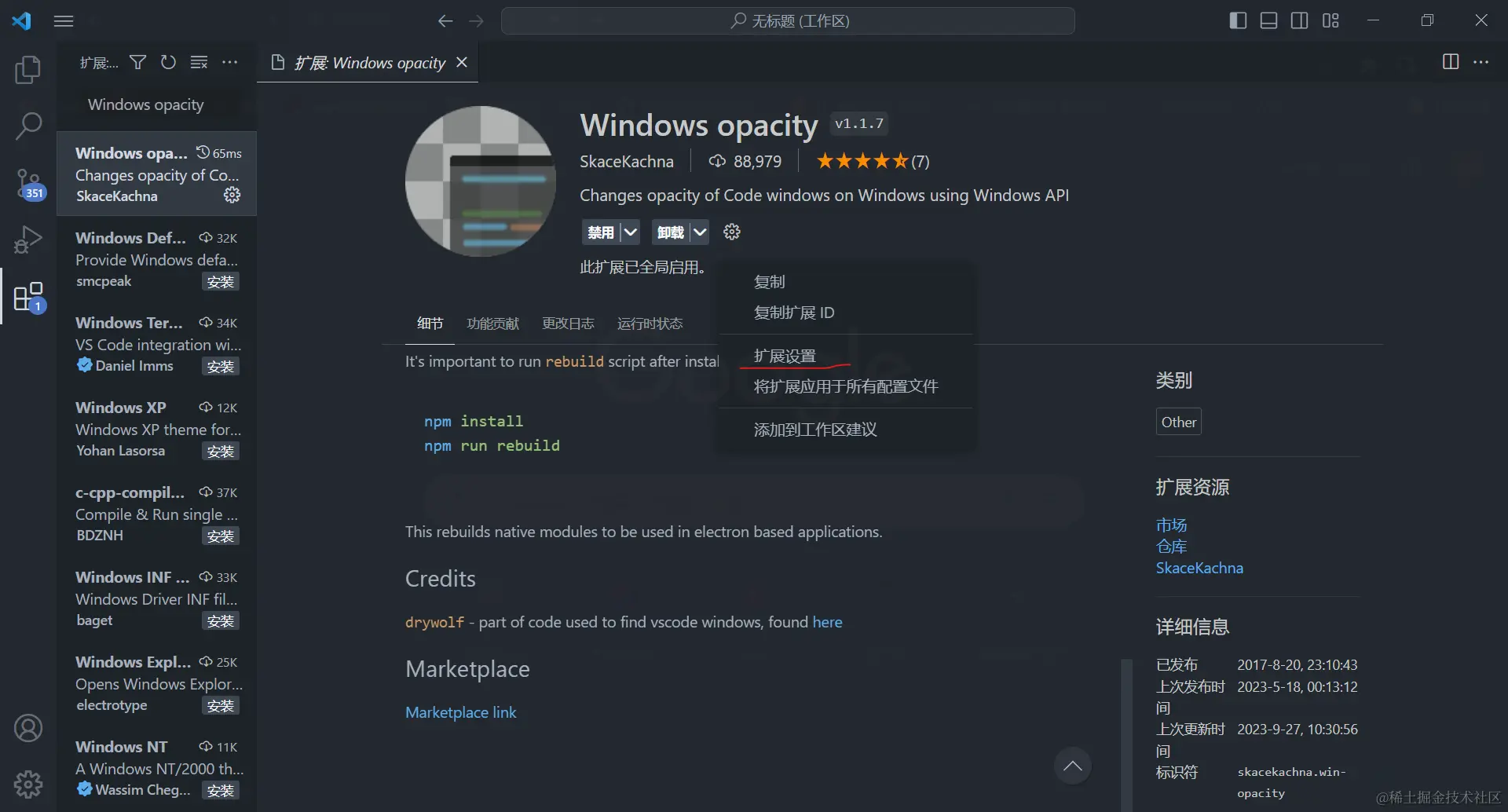Viewport: 1508px width, 812px height.
Task: Switch to the 细节 tab
Action: coord(430,324)
